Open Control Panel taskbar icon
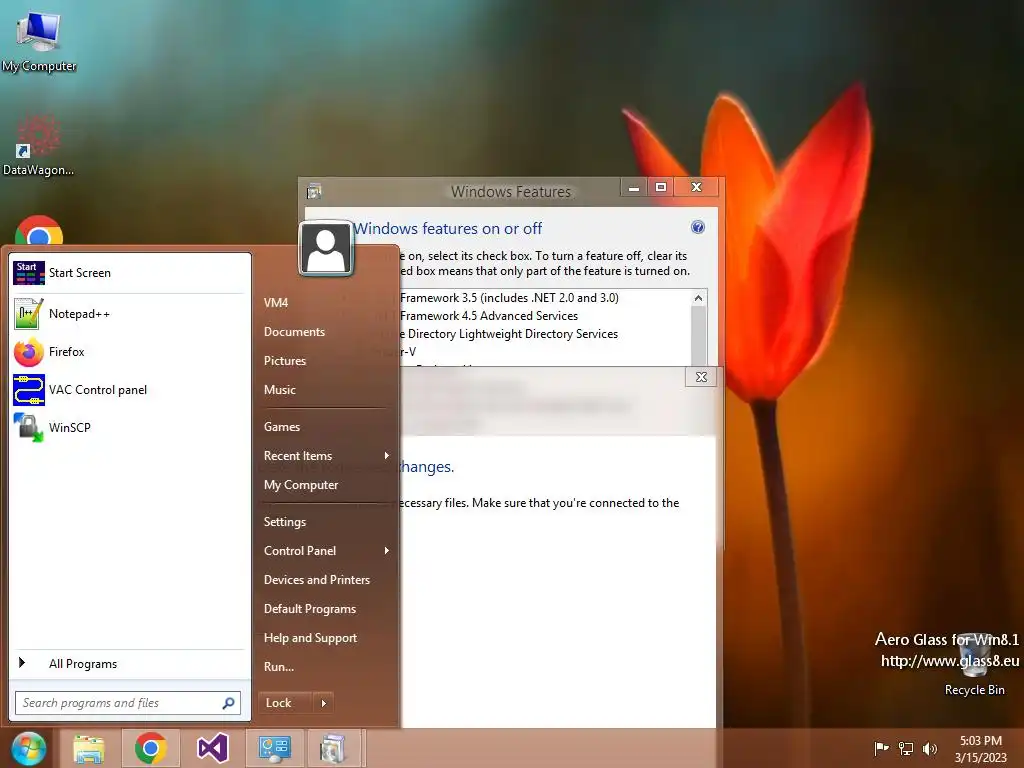 274,748
